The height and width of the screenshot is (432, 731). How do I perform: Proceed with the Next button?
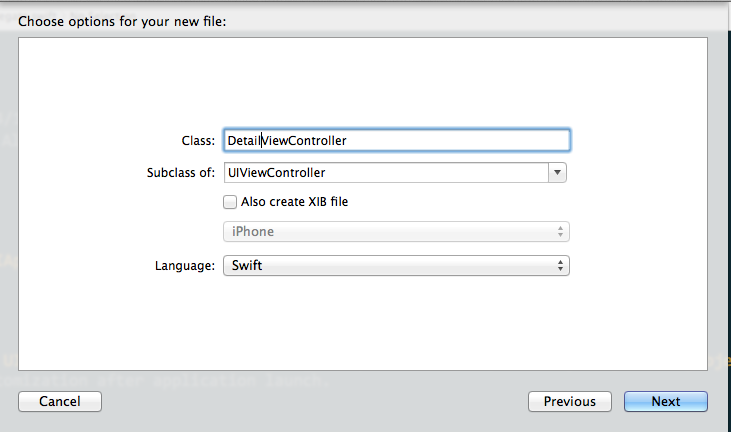point(666,401)
